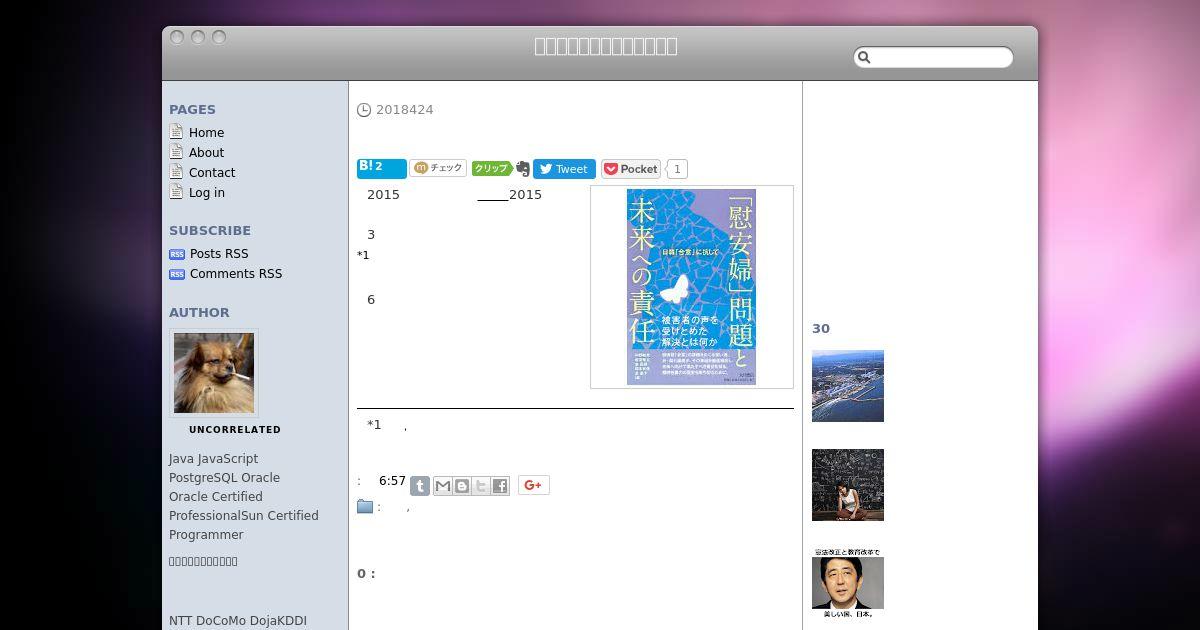The width and height of the screenshot is (1200, 630).
Task: Click the clock icon beside the date
Action: [x=364, y=110]
